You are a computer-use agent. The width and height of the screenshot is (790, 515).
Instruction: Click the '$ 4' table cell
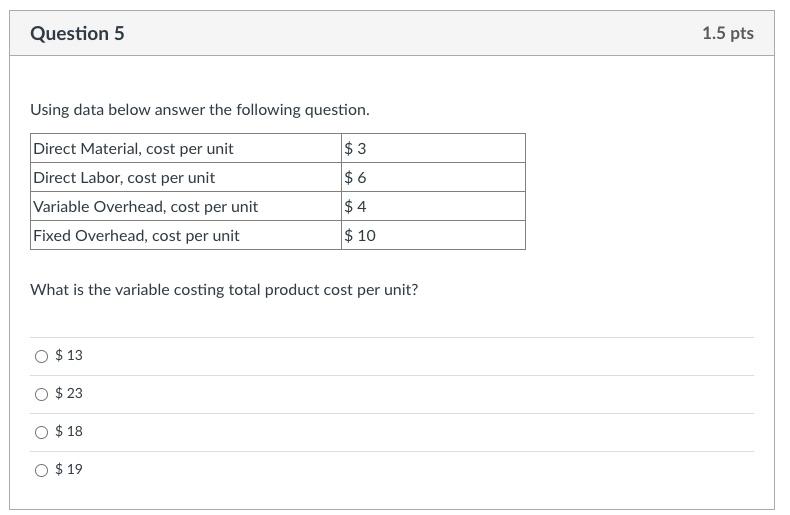click(x=433, y=207)
